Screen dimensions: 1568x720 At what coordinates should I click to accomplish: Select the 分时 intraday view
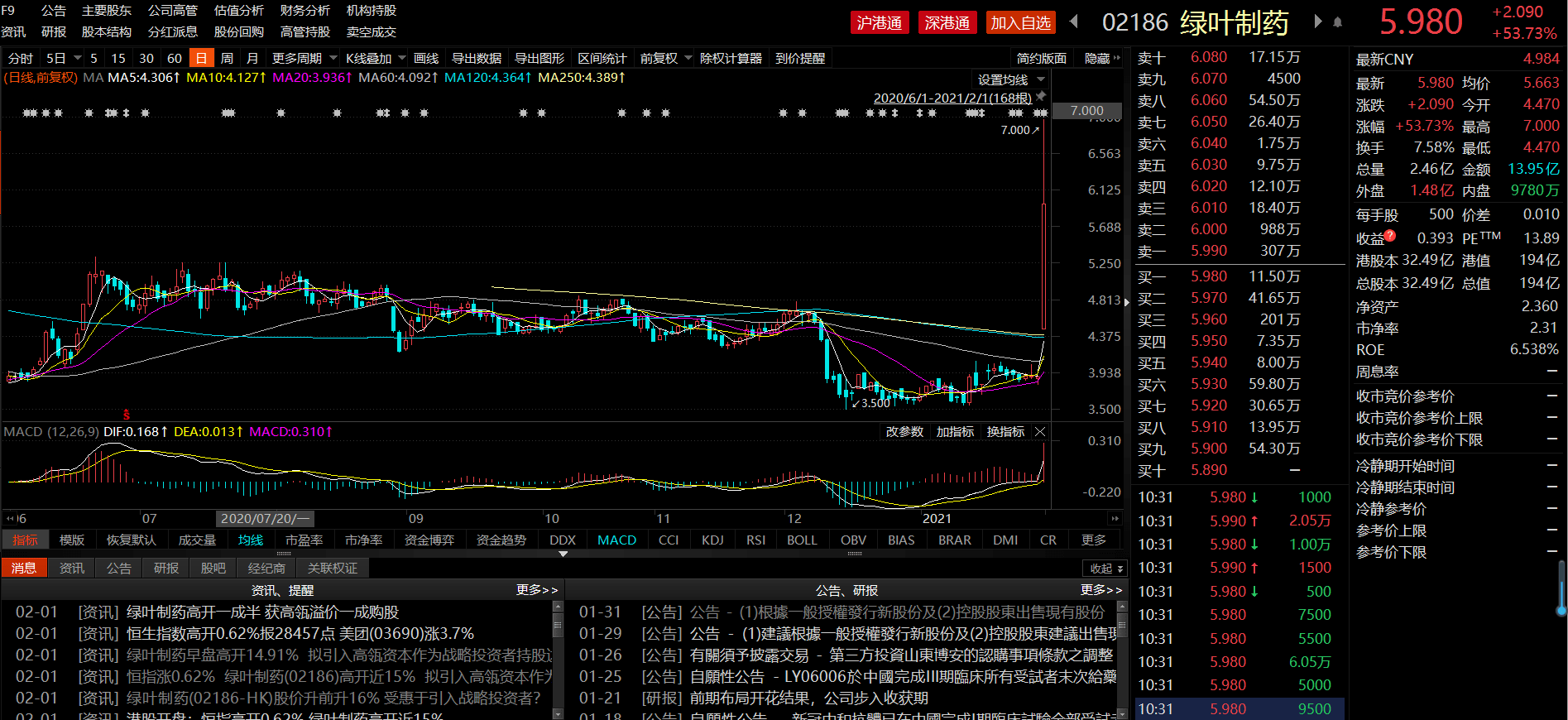21,58
